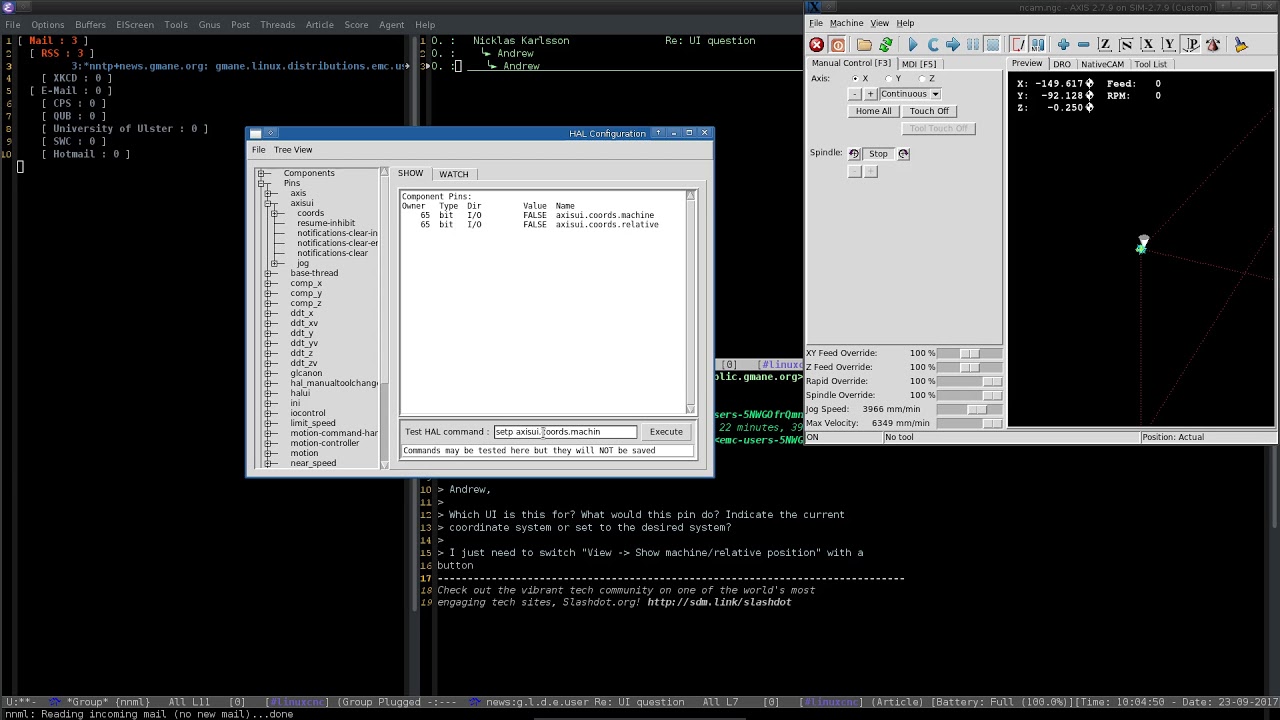Toggle the Machine Power icon in AXIS
The image size is (1280, 720).
click(838, 45)
